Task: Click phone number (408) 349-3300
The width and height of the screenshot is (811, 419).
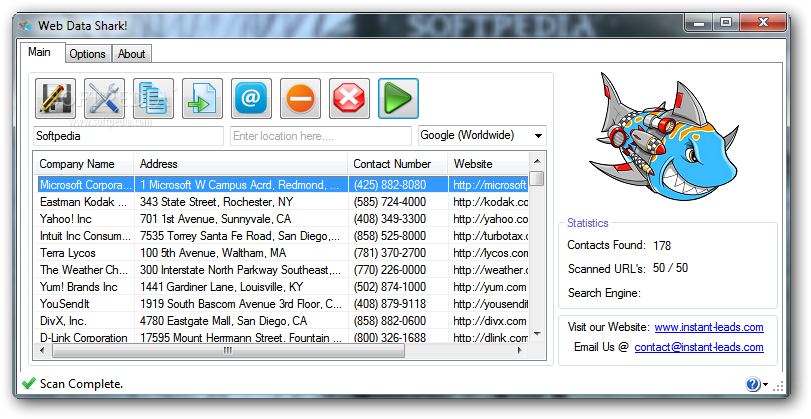Action: tap(389, 219)
